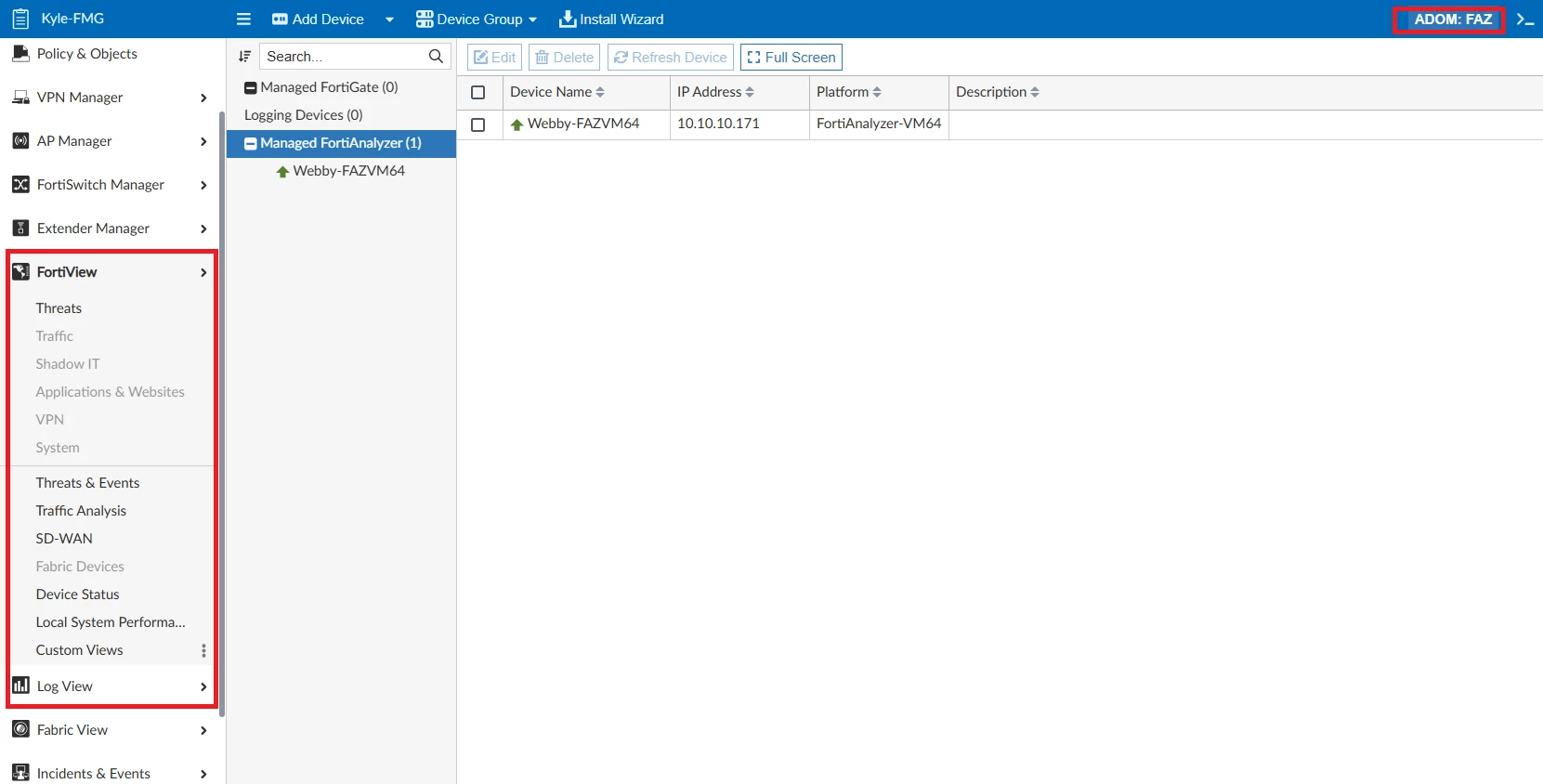Click the Policy & Objects icon
This screenshot has width=1543, height=784.
coord(20,54)
